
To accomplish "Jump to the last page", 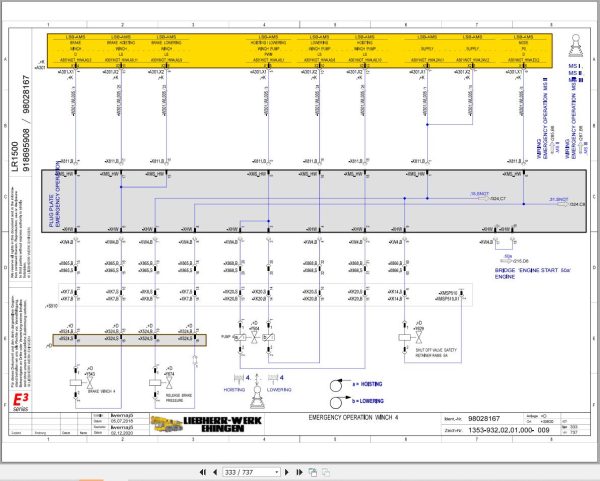I will pyautogui.click(x=299, y=472).
